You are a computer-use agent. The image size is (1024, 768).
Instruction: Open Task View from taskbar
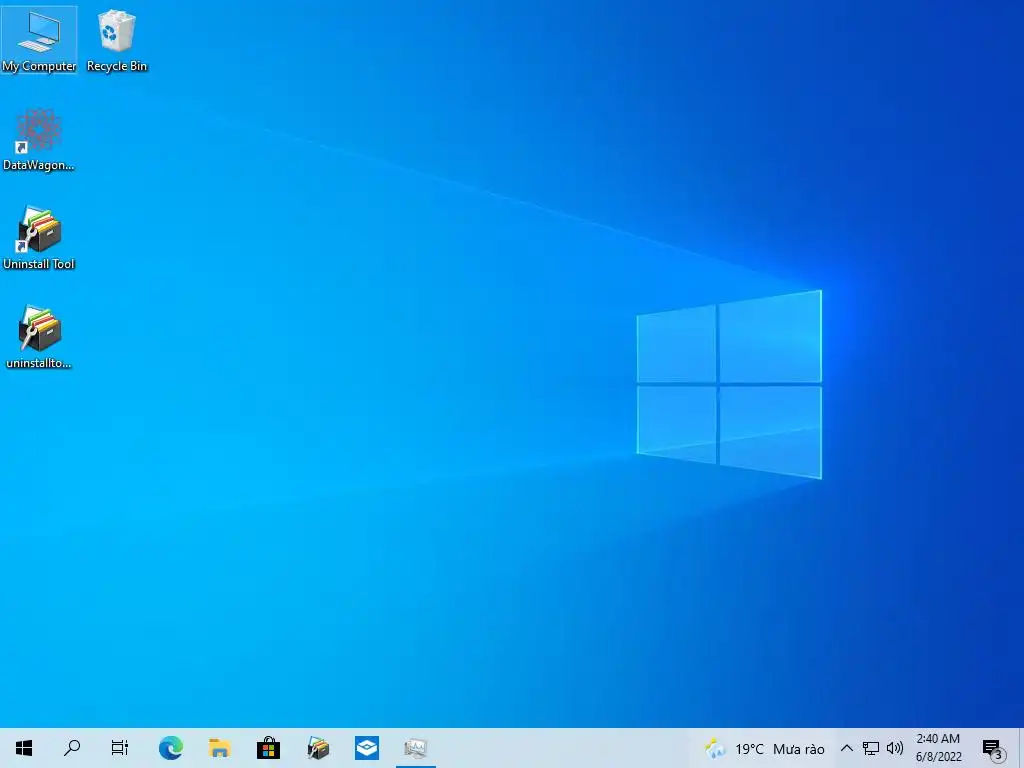(x=120, y=748)
